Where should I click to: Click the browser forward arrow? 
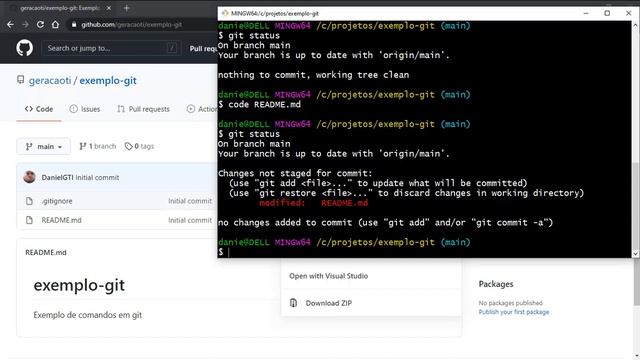tap(25, 24)
